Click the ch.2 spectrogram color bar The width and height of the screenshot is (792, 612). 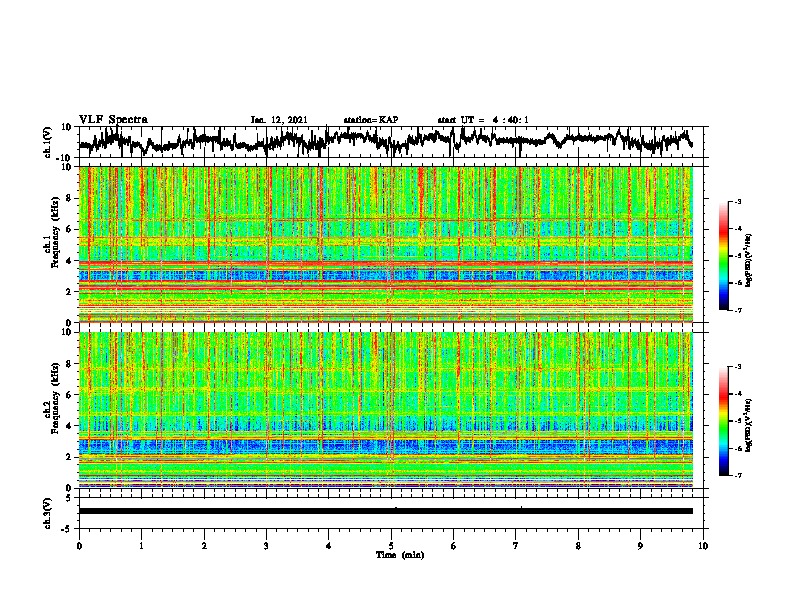point(724,421)
